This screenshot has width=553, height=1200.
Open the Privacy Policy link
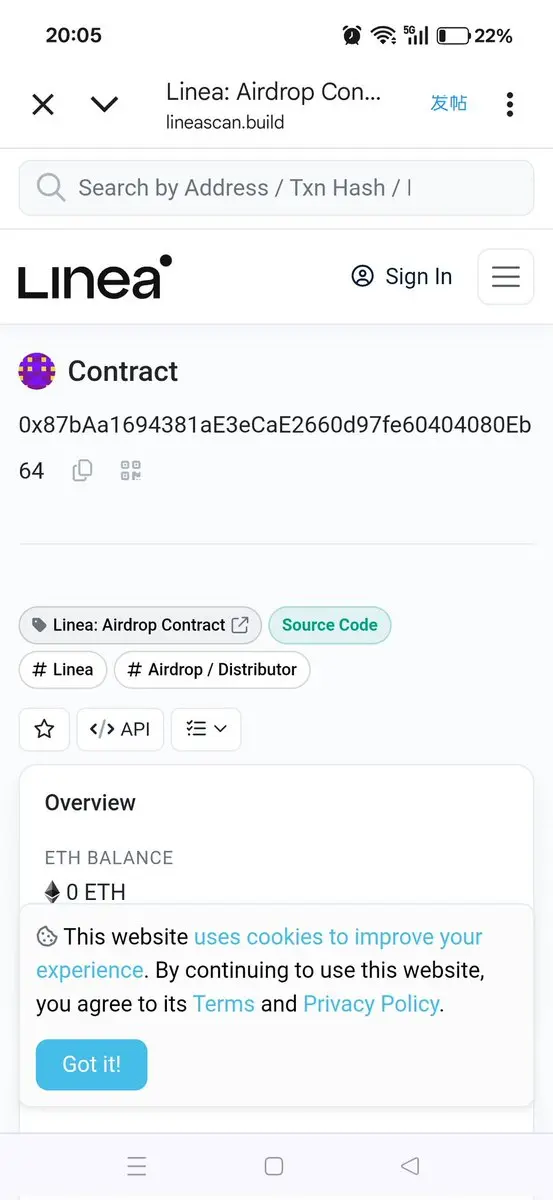(x=371, y=1003)
